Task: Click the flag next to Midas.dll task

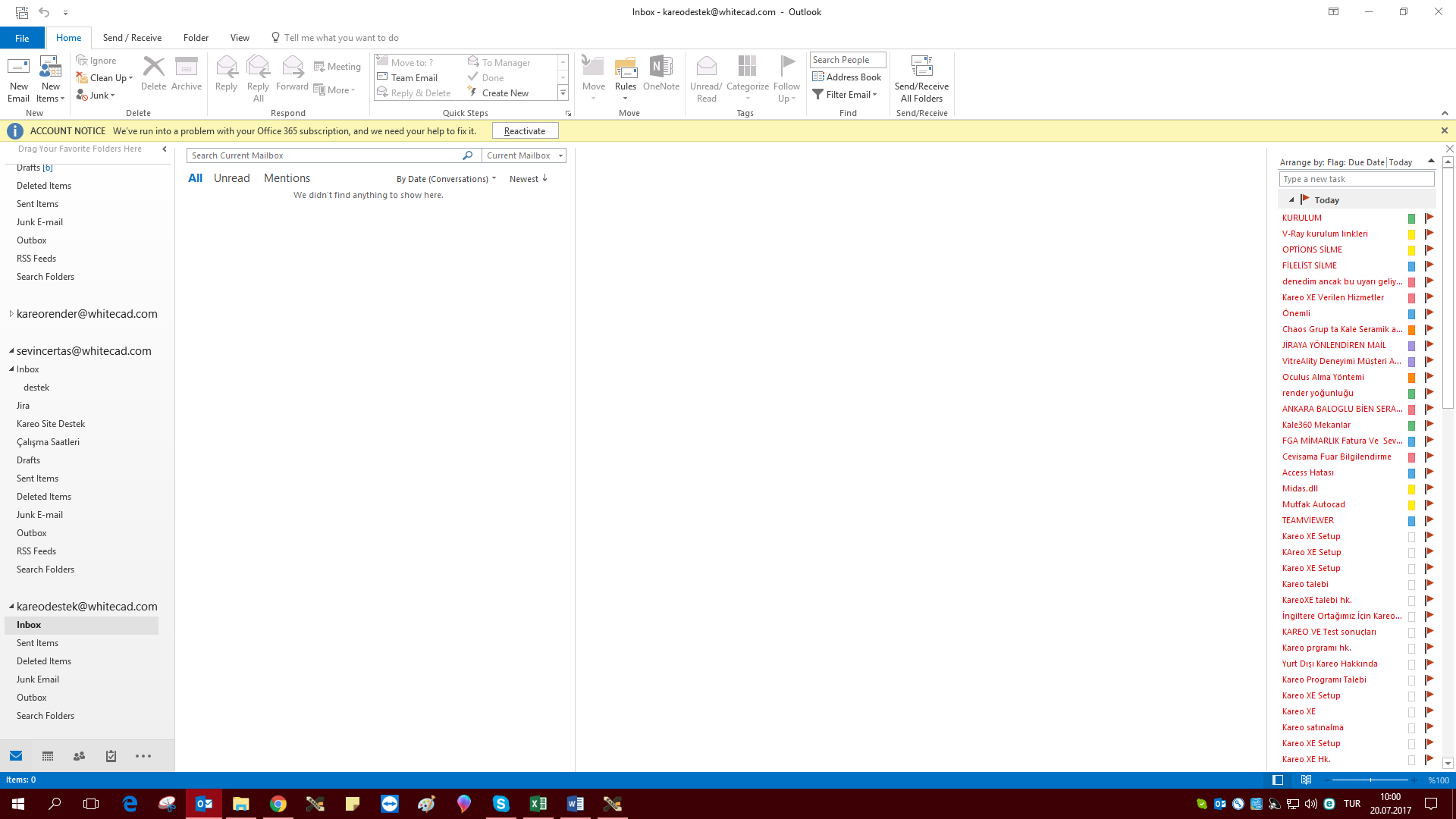Action: [x=1429, y=488]
